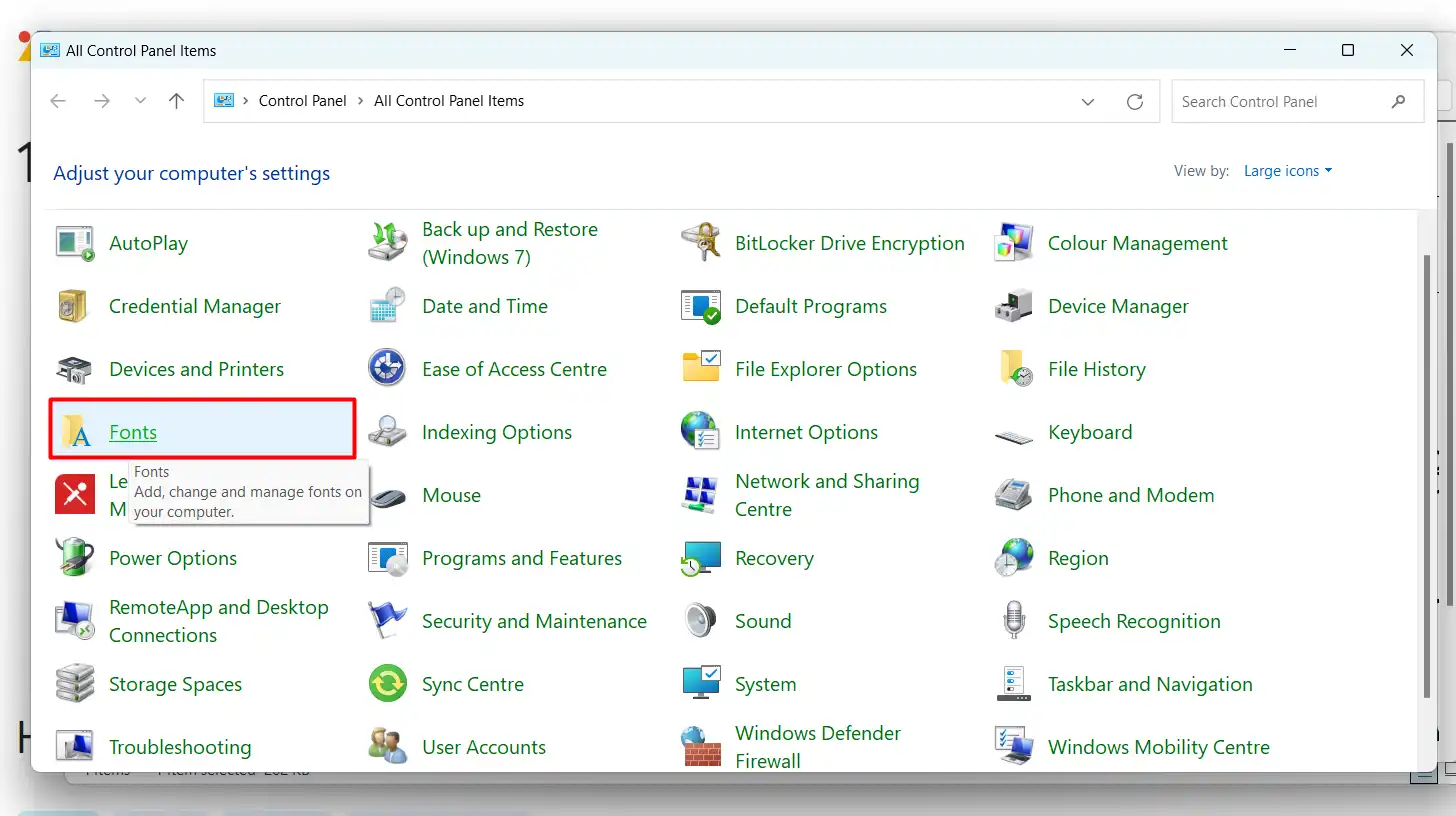The width and height of the screenshot is (1456, 816).
Task: Open the User Accounts link
Action: point(484,747)
